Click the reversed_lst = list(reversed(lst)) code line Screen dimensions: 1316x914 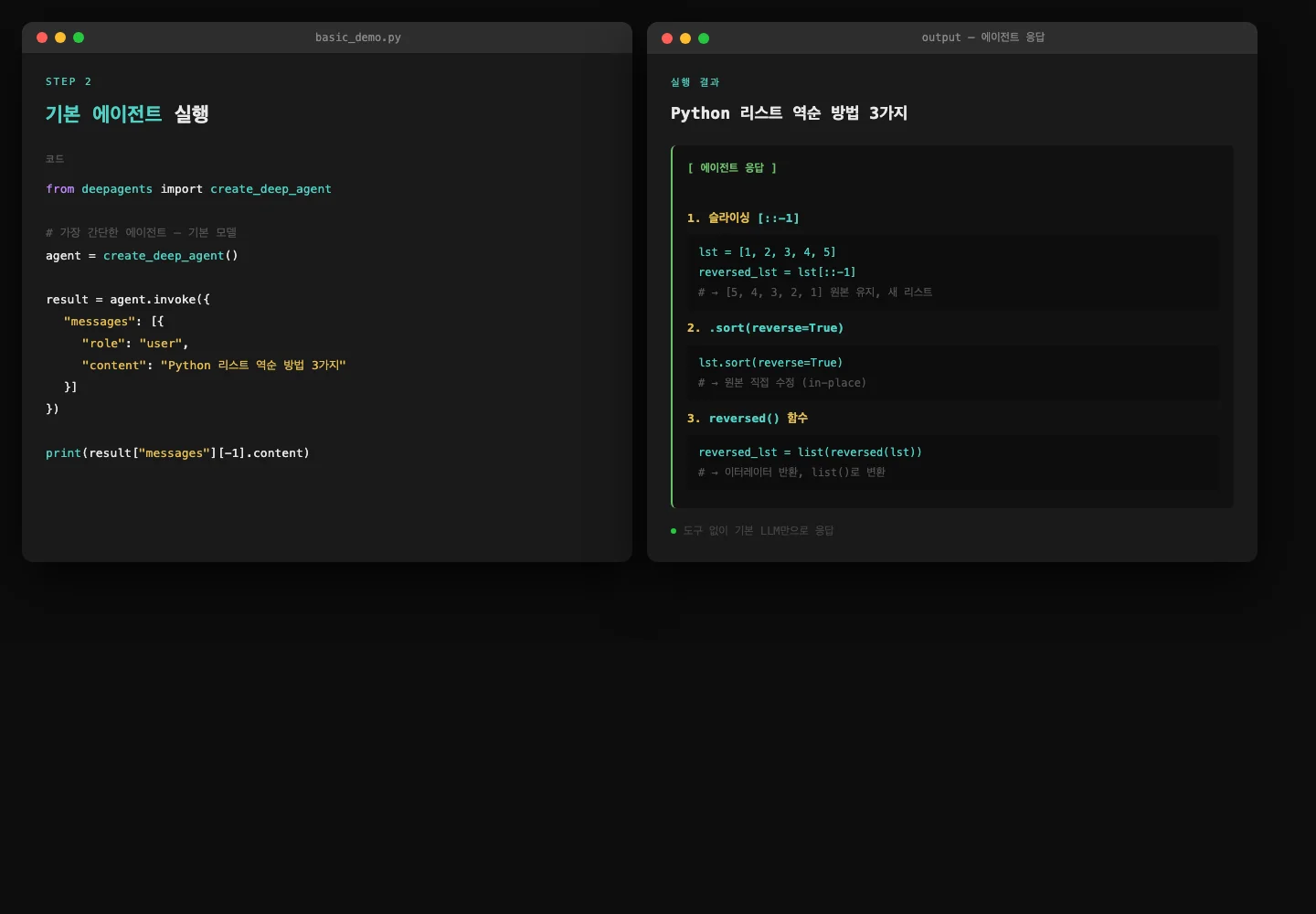point(810,452)
